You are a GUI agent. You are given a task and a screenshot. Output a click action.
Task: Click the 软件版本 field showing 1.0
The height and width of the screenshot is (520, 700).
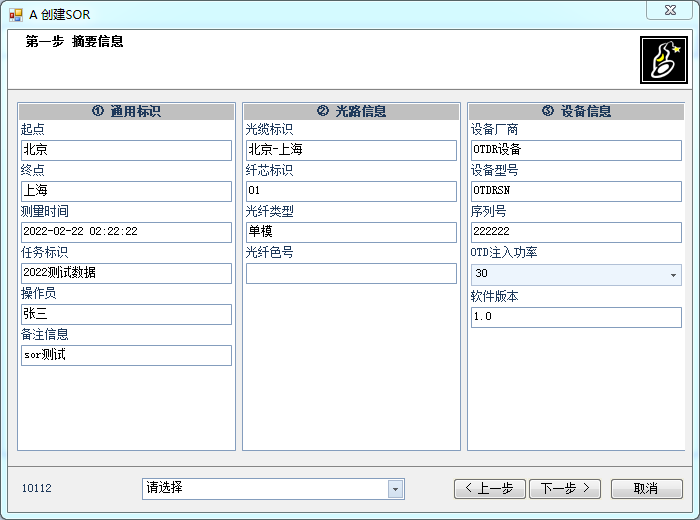click(x=576, y=317)
